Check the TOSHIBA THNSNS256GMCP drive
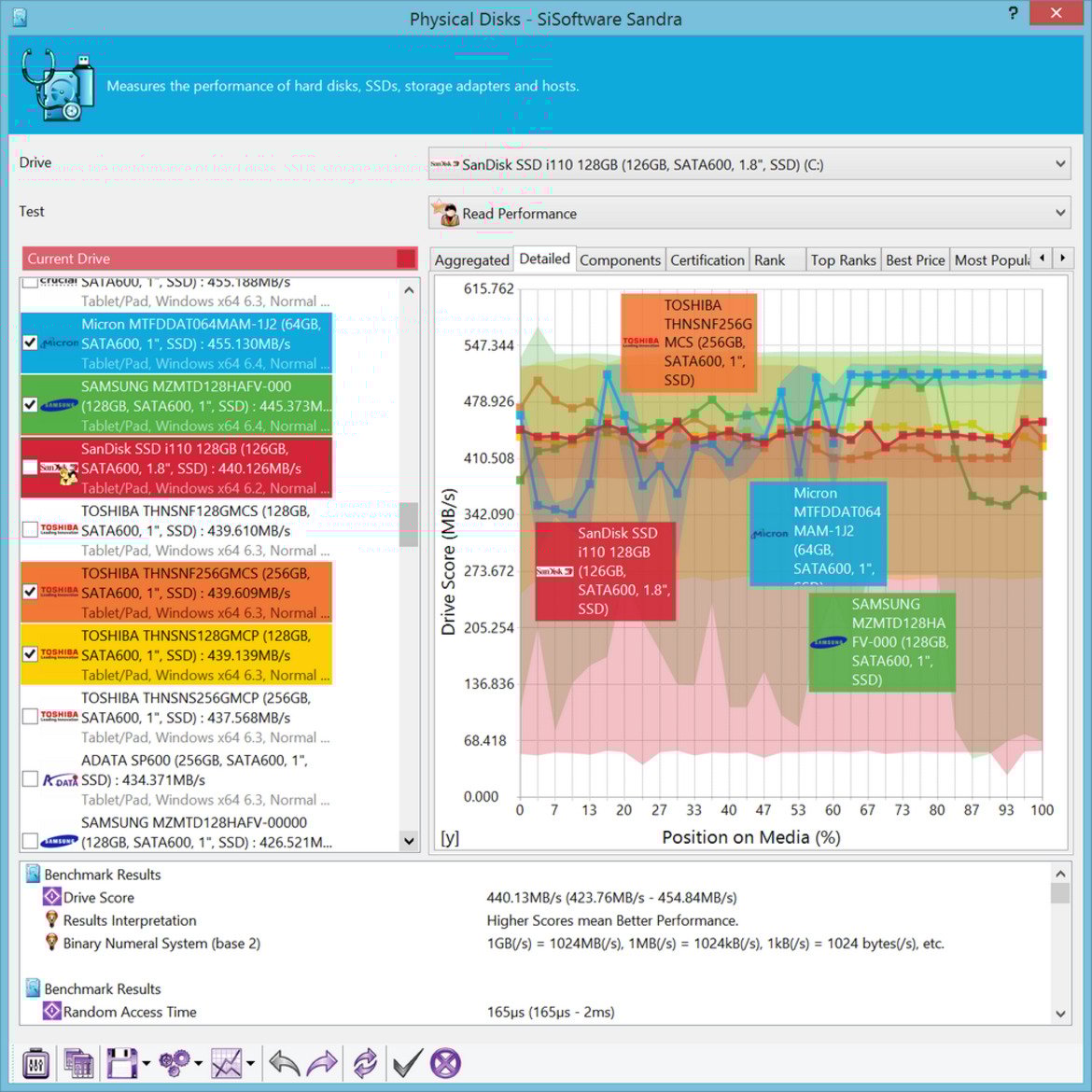This screenshot has width=1092, height=1092. coord(30,717)
